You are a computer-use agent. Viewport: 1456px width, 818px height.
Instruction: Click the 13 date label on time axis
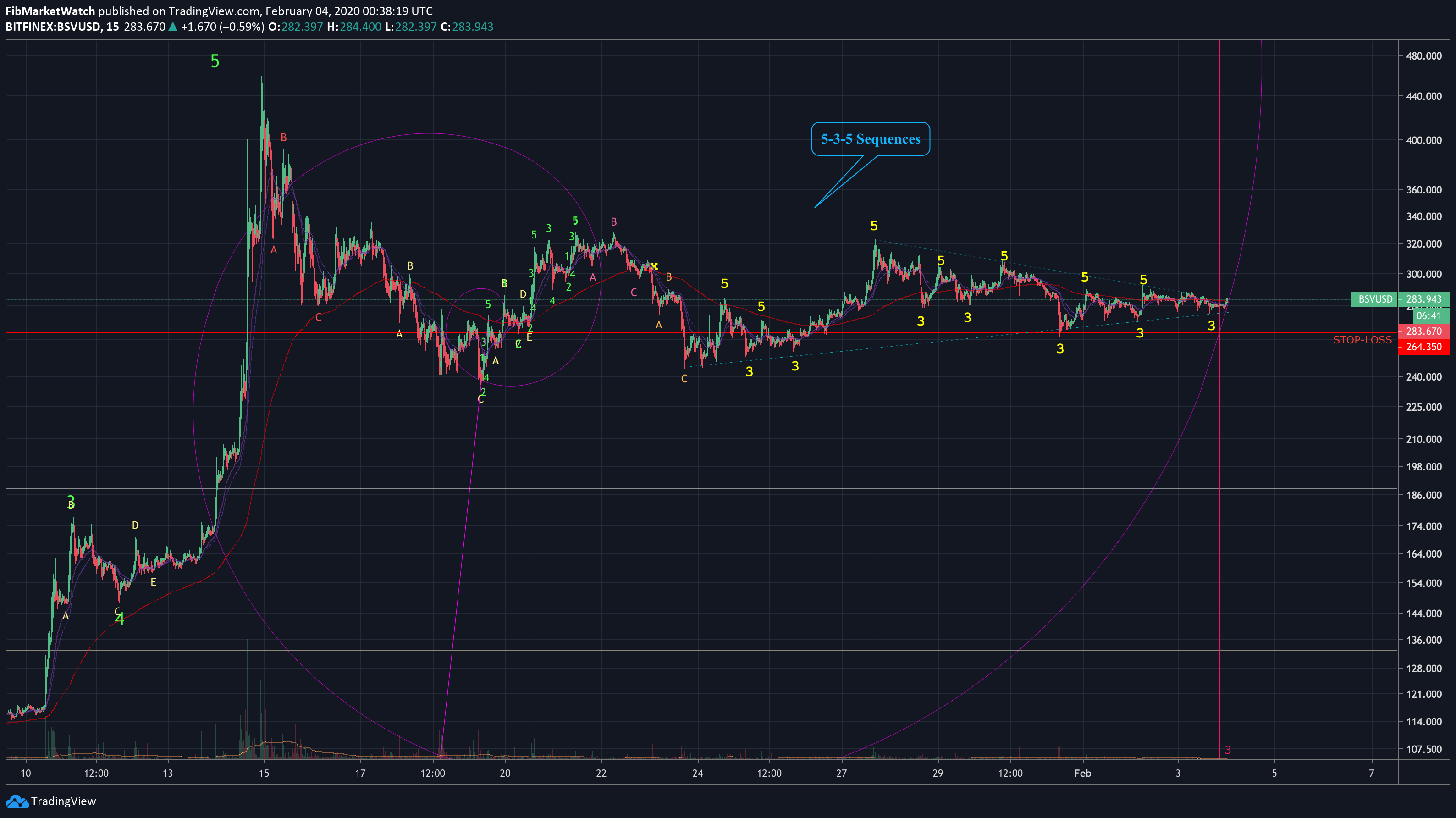click(168, 774)
